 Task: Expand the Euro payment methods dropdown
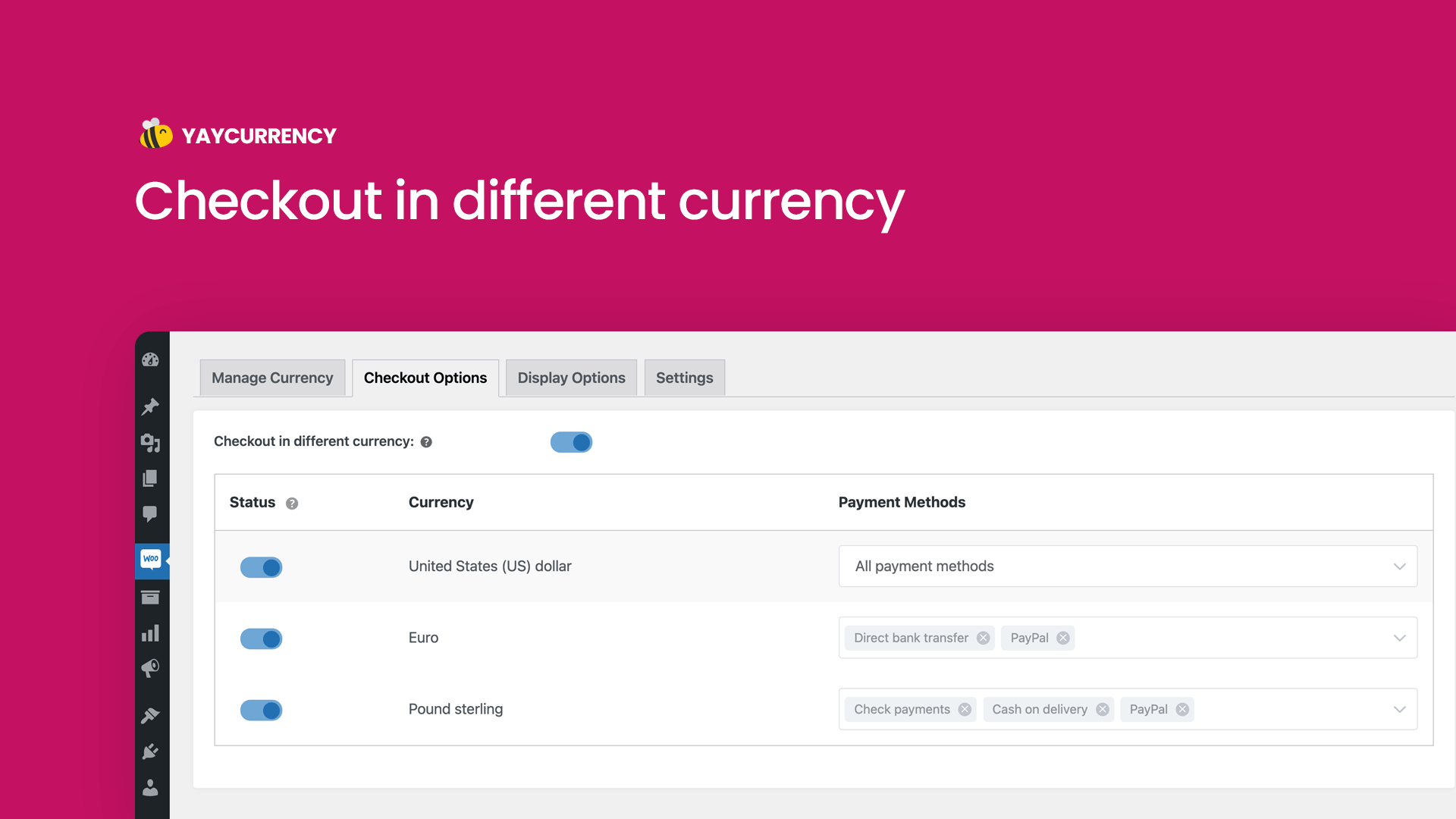pyautogui.click(x=1399, y=638)
